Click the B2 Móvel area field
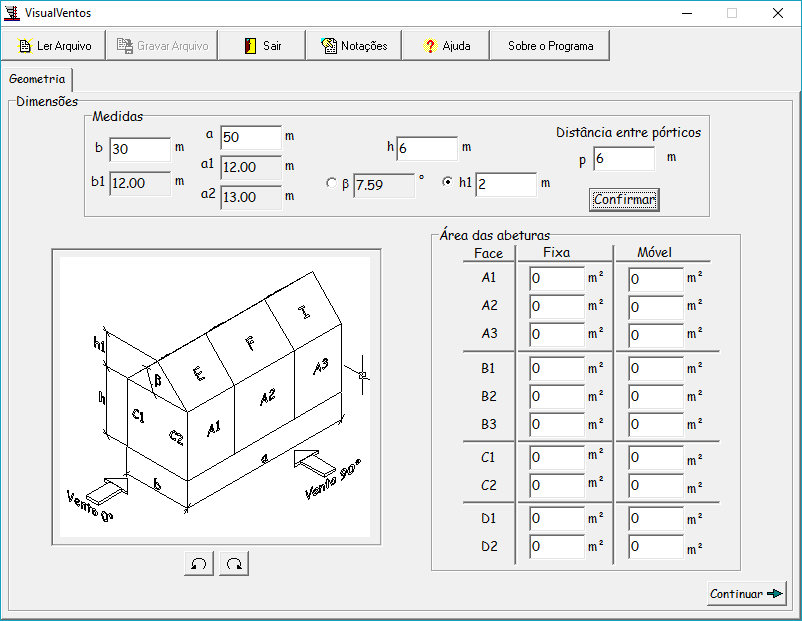 tap(656, 397)
